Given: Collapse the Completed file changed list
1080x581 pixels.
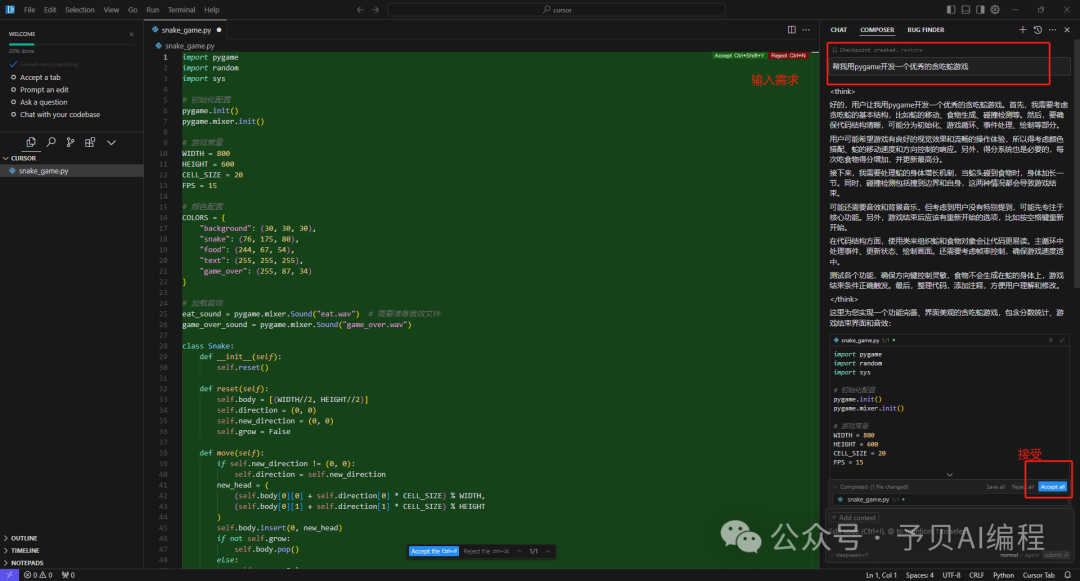Looking at the screenshot, I should click(x=835, y=487).
